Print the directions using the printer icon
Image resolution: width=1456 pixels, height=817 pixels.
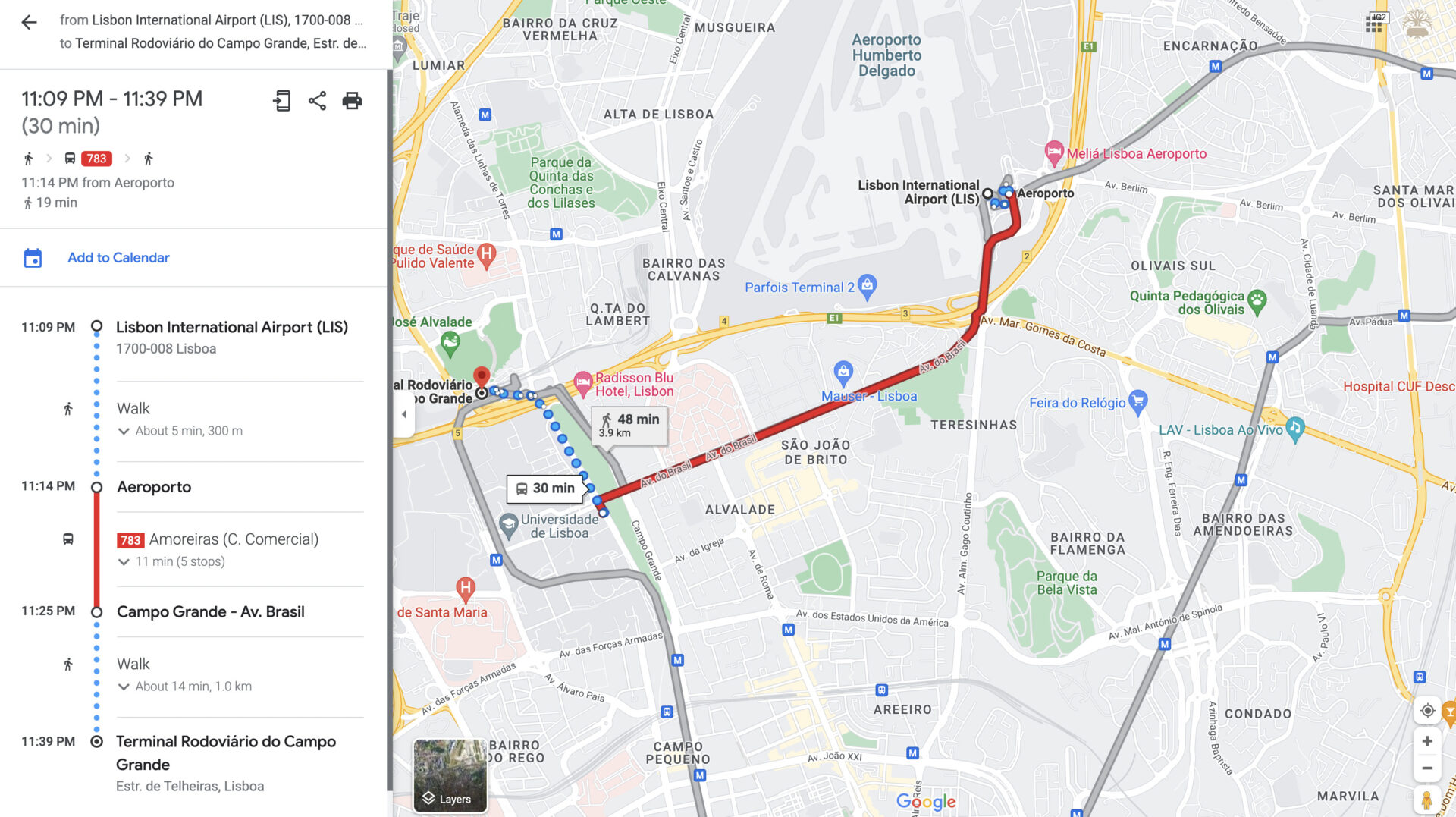click(352, 101)
